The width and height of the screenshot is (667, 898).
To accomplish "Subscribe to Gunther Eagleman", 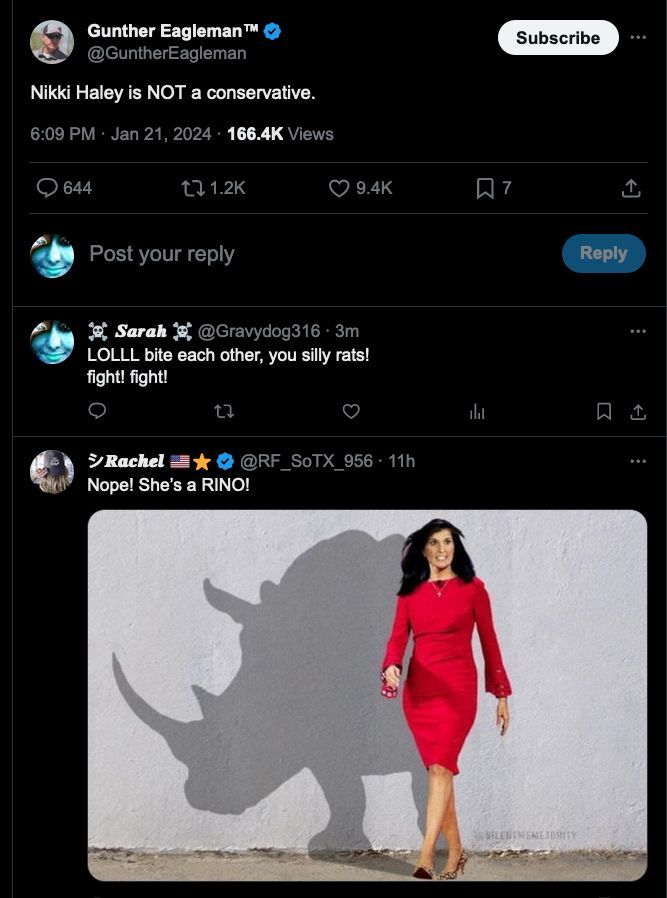I will [557, 38].
